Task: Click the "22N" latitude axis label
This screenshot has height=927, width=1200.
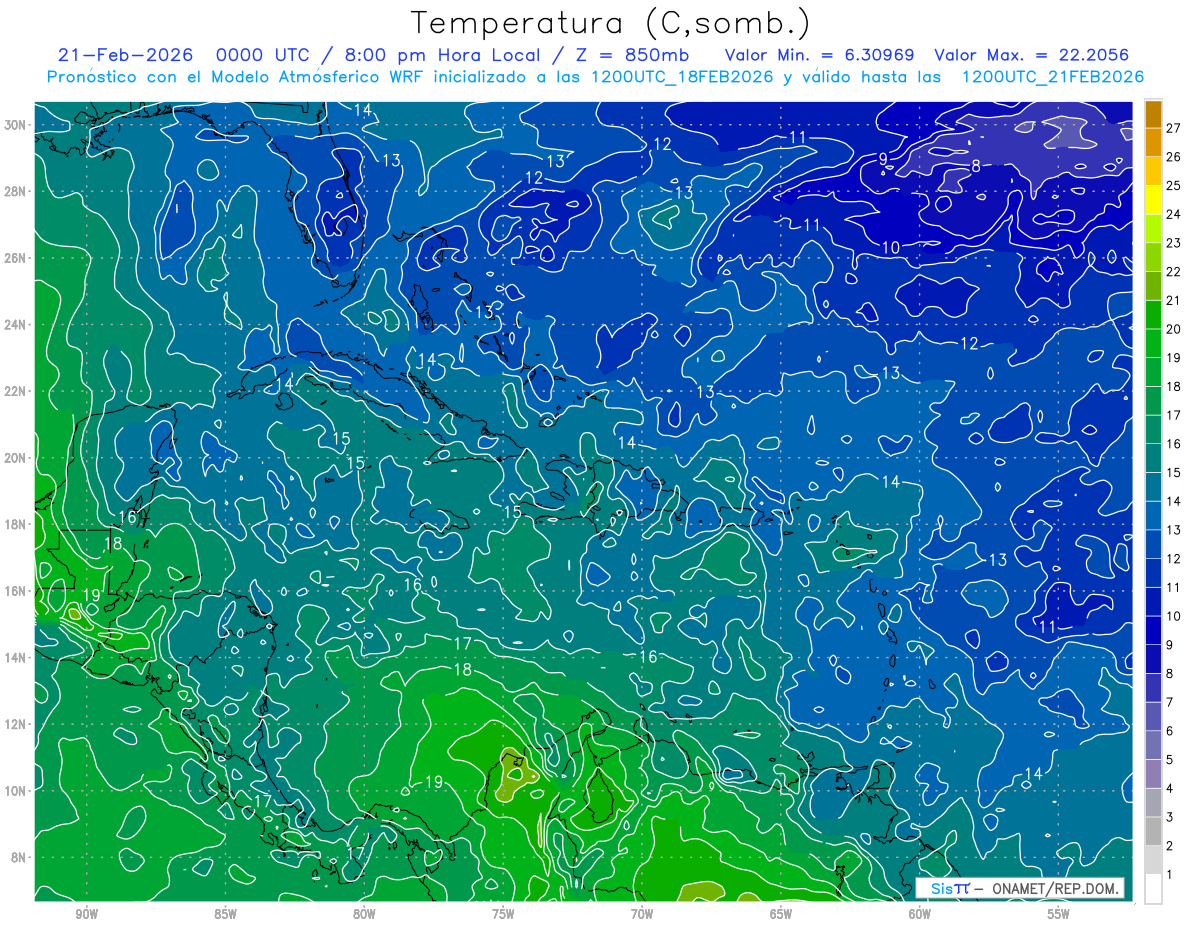Action: 16,391
